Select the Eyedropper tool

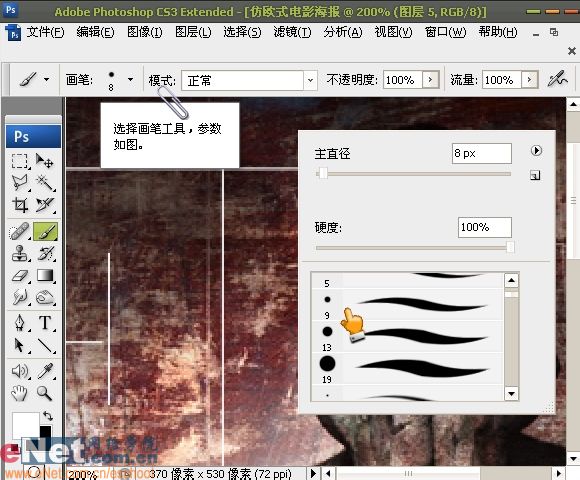(45, 371)
